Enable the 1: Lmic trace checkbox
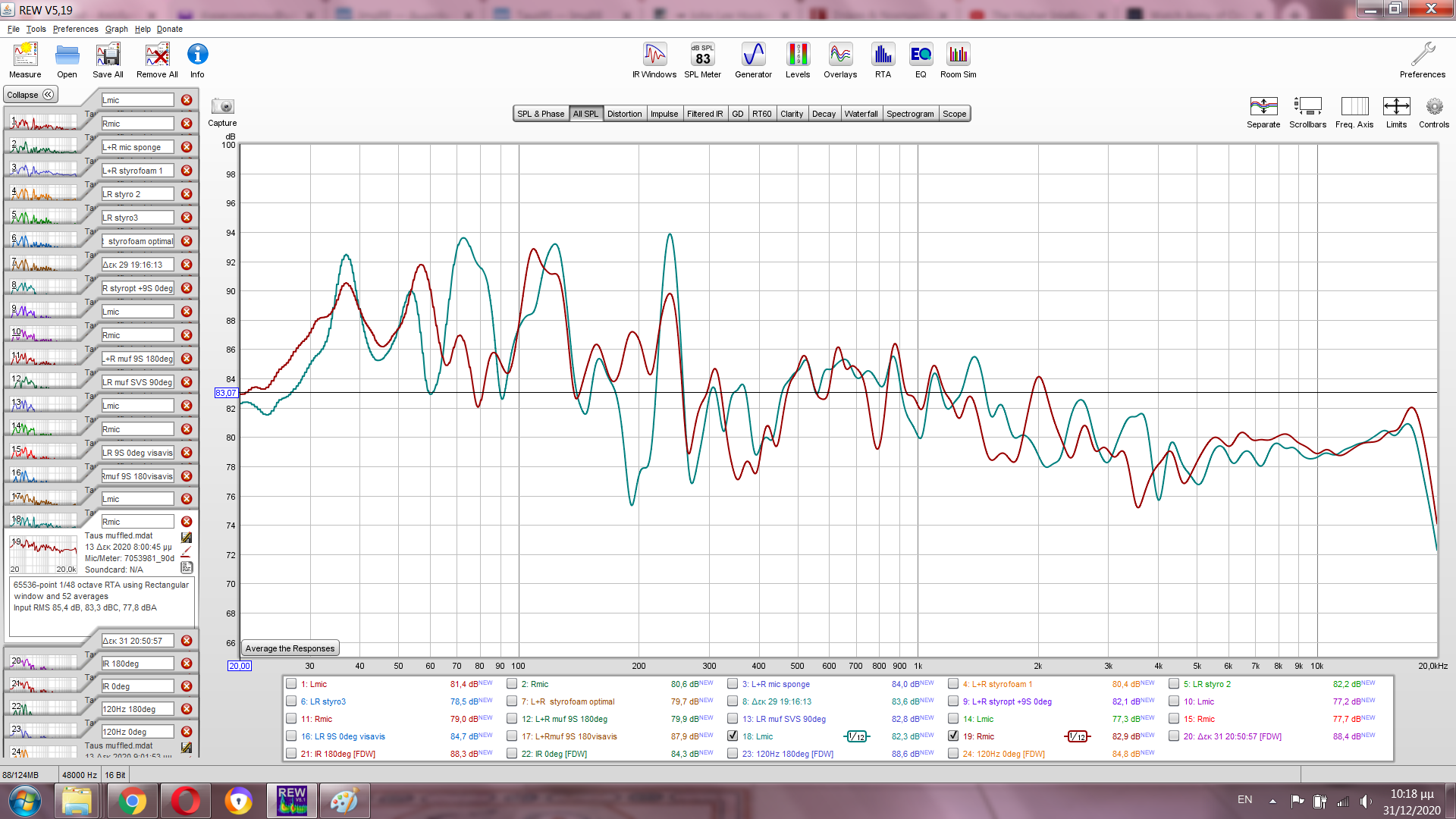1456x819 pixels. (x=291, y=683)
